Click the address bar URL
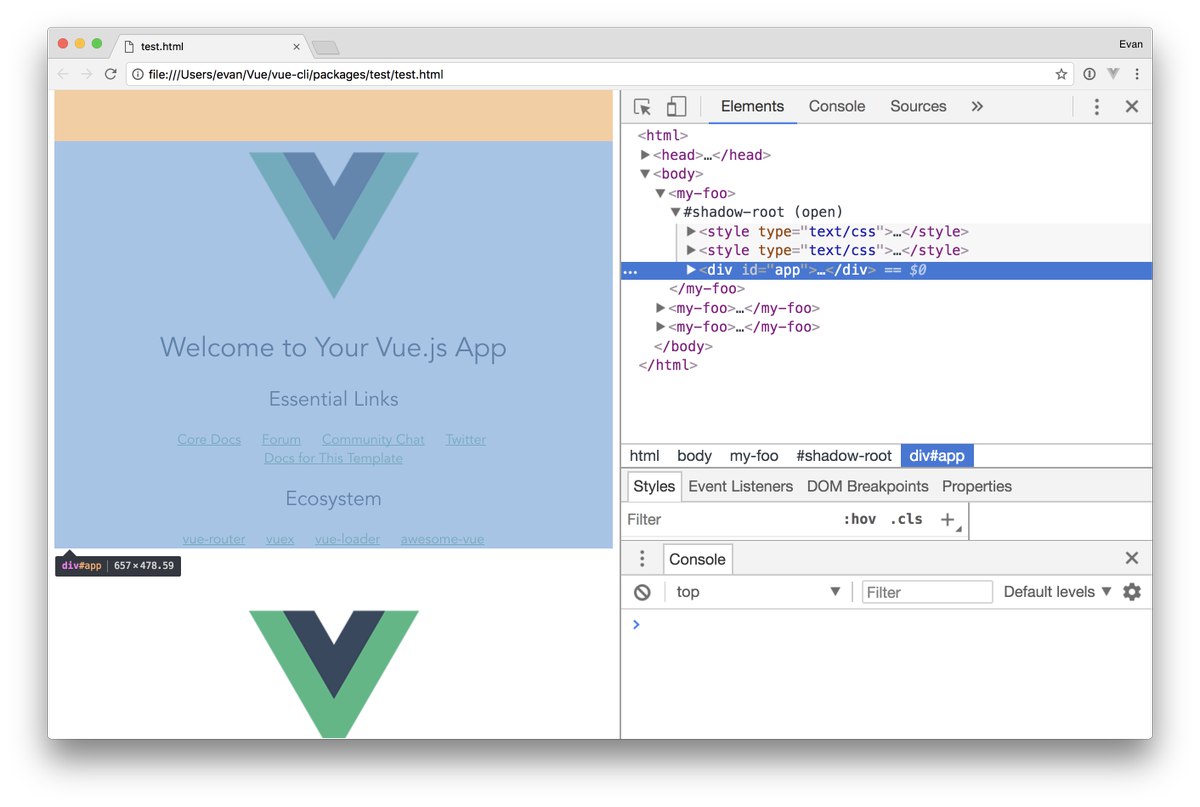 pyautogui.click(x=295, y=74)
